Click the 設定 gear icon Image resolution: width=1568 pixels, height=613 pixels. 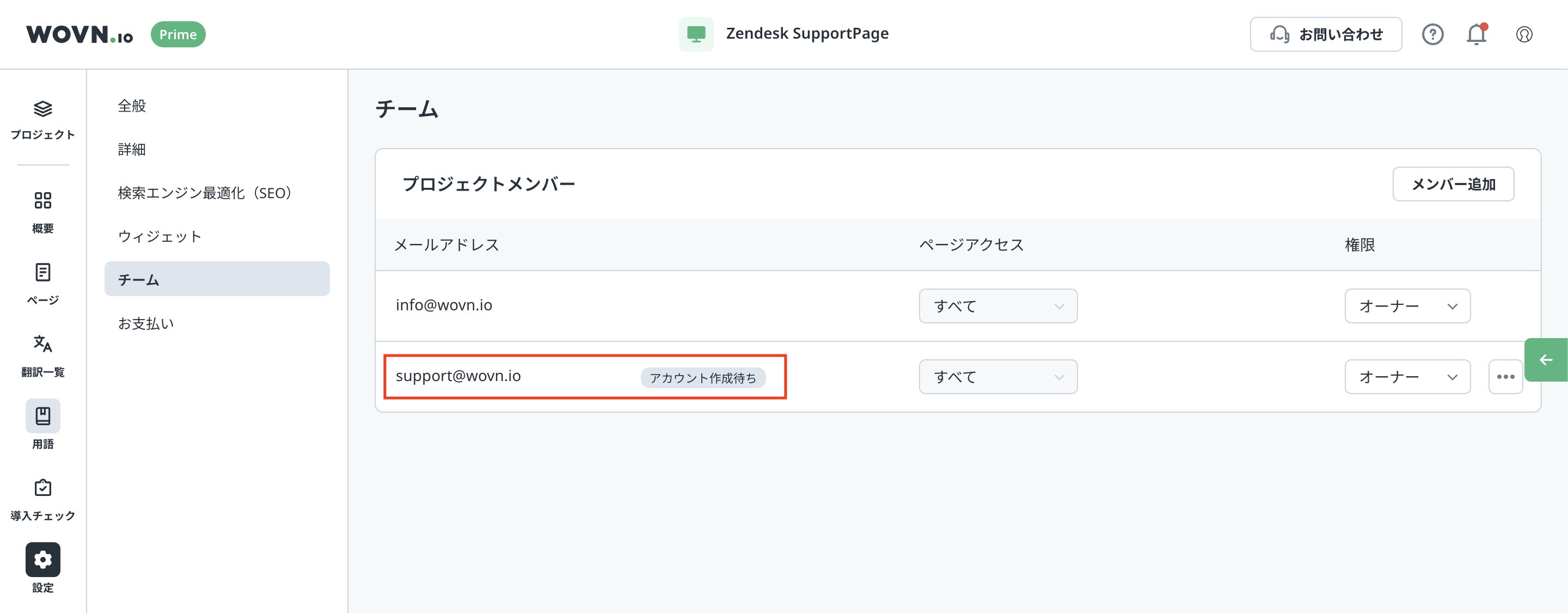(42, 560)
